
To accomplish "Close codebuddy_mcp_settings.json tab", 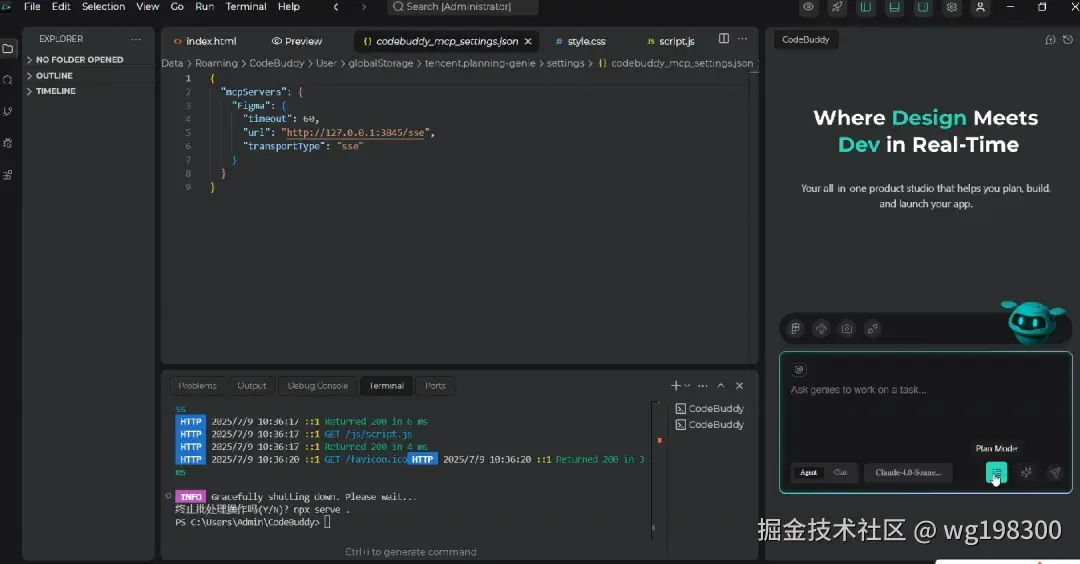I will coord(528,41).
